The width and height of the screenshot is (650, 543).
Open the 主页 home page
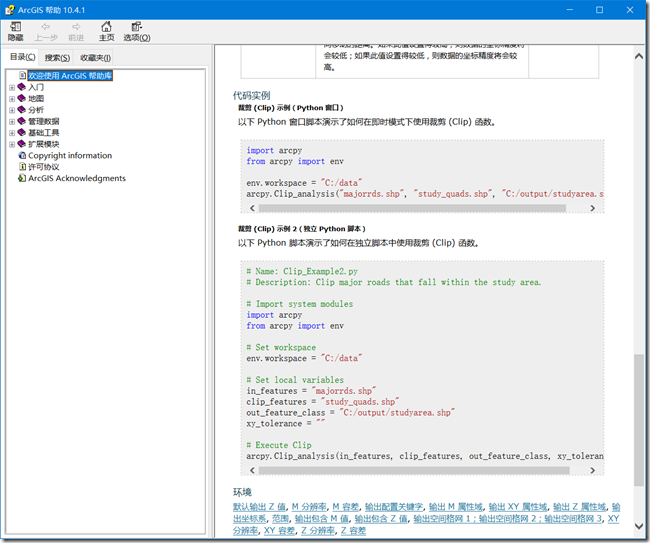pyautogui.click(x=107, y=32)
